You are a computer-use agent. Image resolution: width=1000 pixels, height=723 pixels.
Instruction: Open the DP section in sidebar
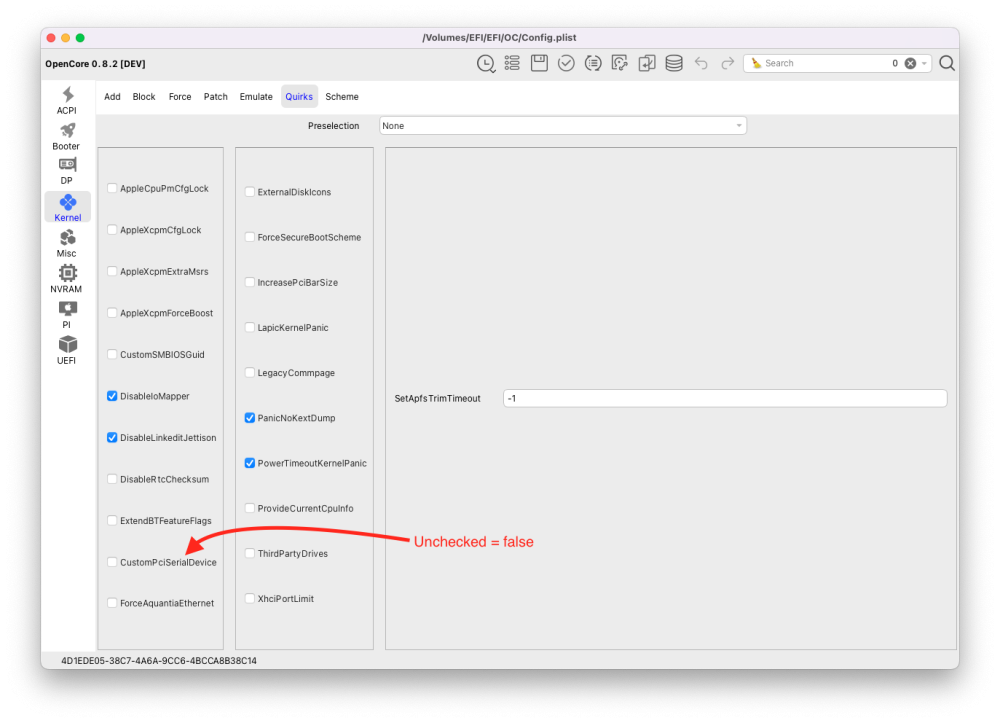tap(67, 171)
